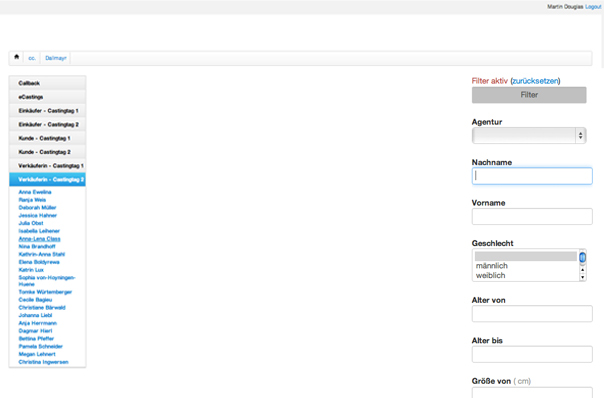Expand 'Kunde - Castingtag 2' section
This screenshot has height=398, width=604.
47,152
